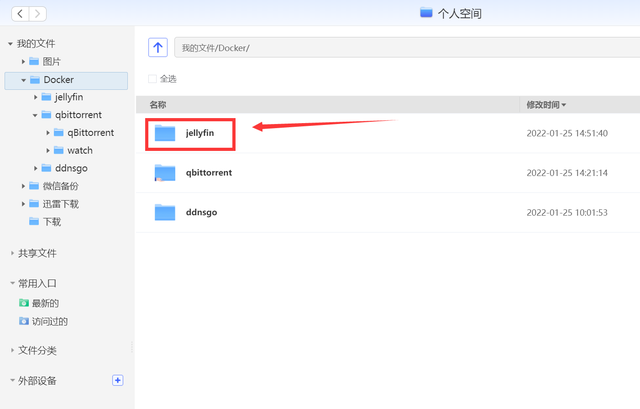Collapse qbittorrent node in sidebar tree
Viewport: 640px width, 409px height.
(x=35, y=116)
